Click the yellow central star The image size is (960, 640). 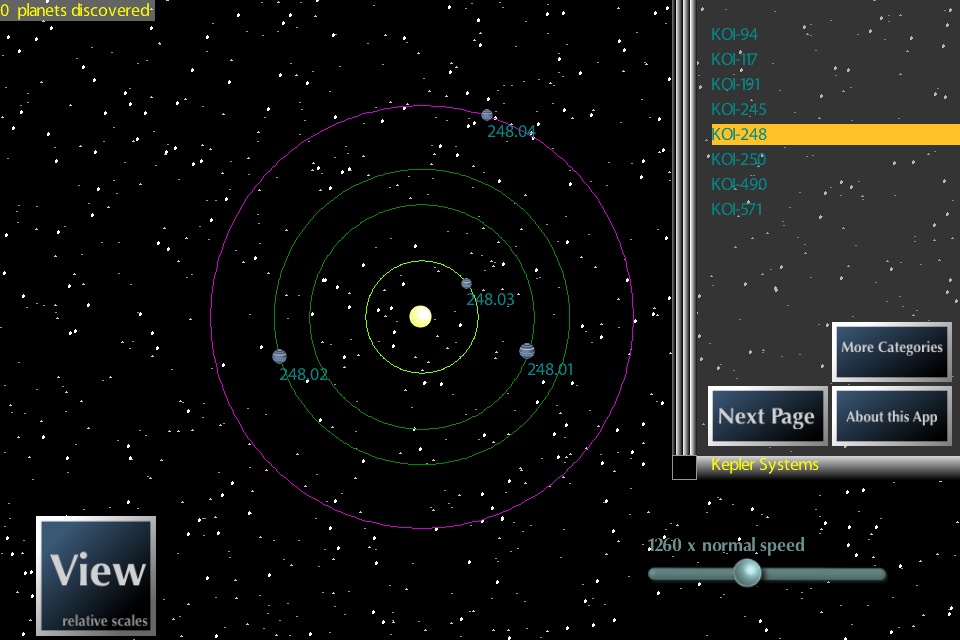420,316
